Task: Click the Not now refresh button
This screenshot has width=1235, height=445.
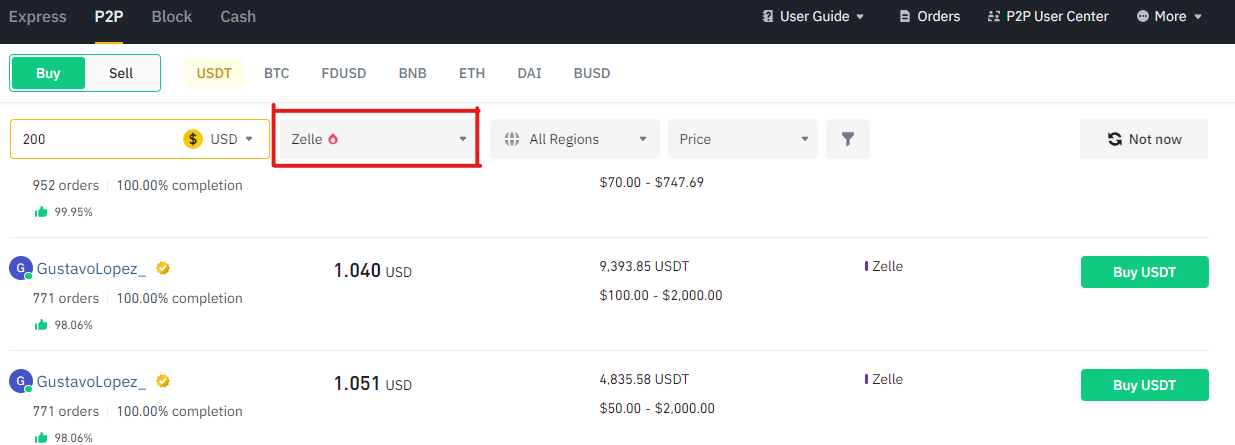Action: click(1144, 139)
